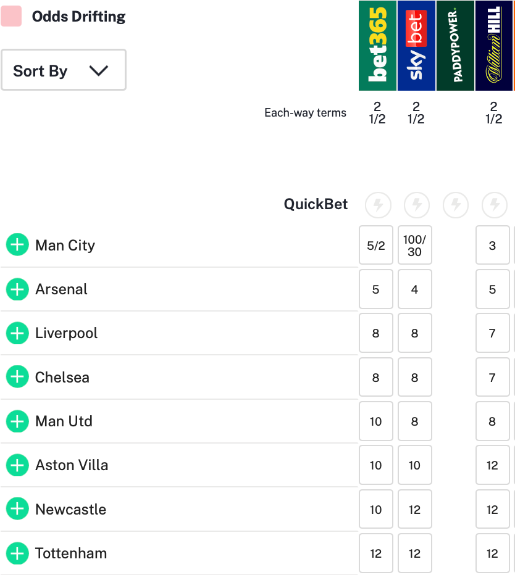Expand the Sort By chevron arrow
Screen dimensions: 515x575
99,70
